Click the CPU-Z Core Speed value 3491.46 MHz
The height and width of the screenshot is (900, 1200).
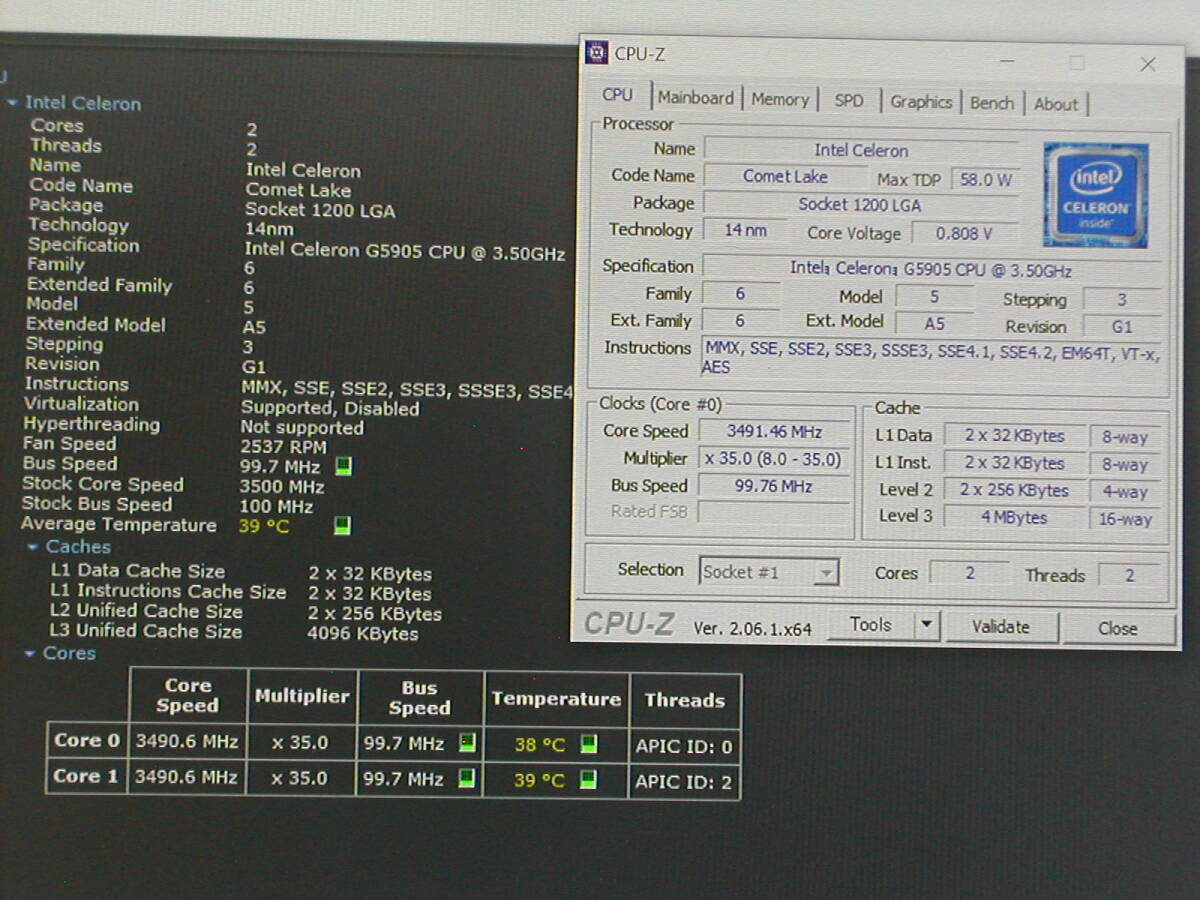pos(774,432)
